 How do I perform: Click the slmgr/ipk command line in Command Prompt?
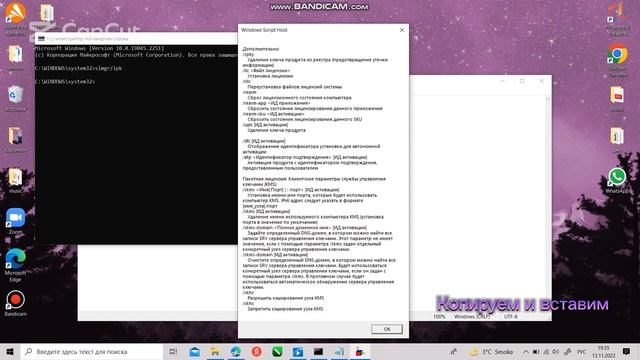click(78, 68)
